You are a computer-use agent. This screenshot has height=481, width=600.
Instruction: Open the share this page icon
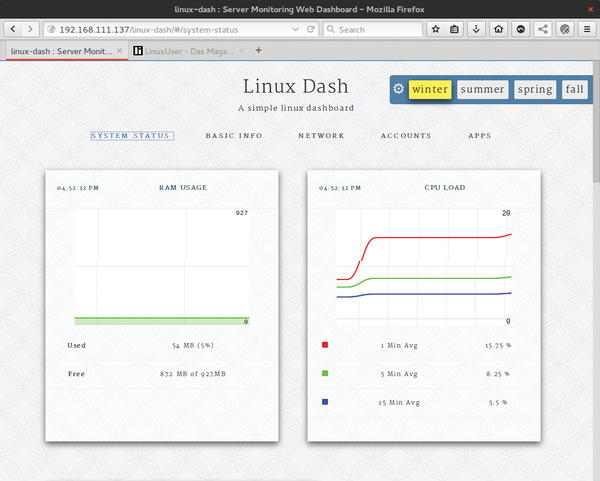(543, 29)
